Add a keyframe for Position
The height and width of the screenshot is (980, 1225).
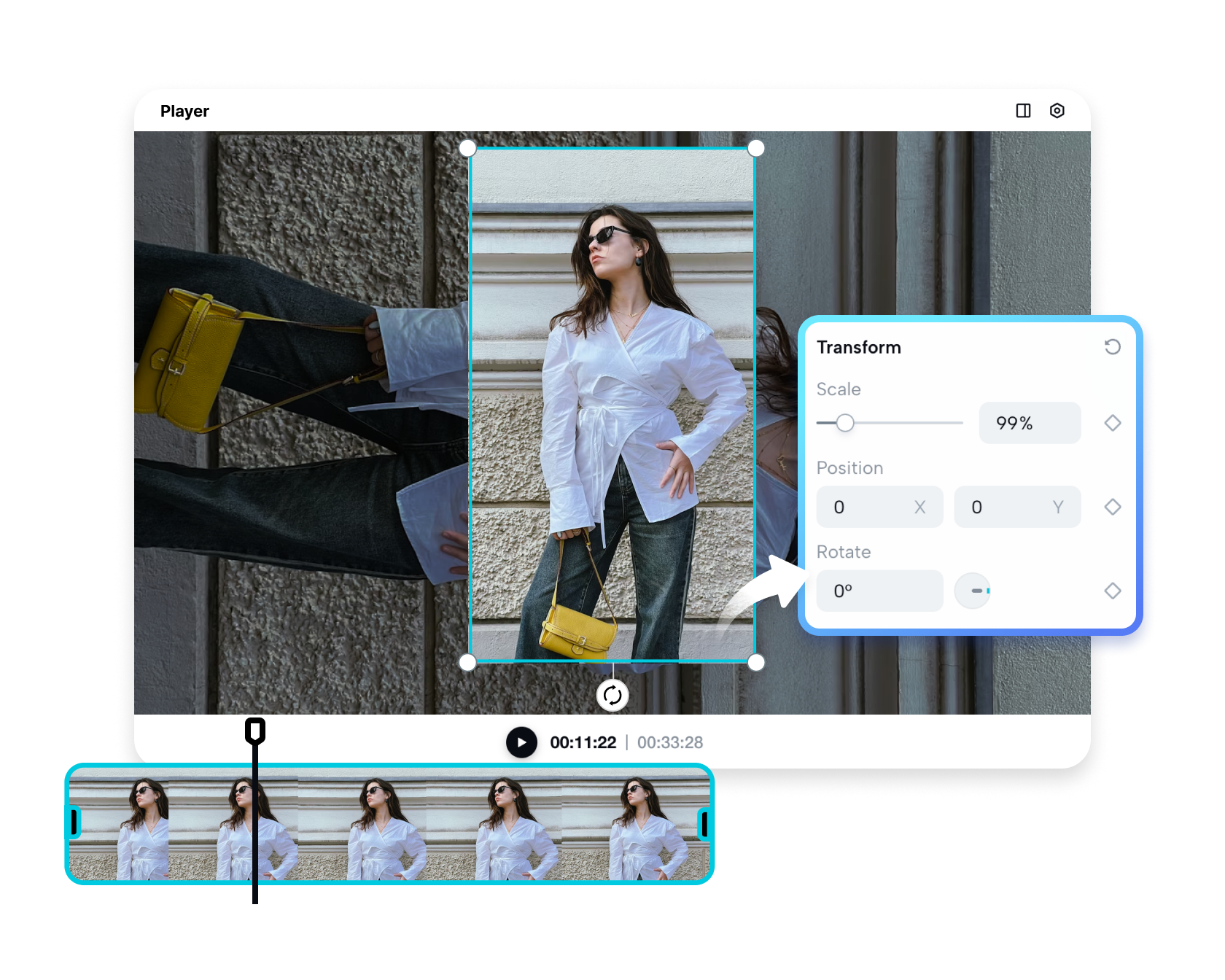1112,507
